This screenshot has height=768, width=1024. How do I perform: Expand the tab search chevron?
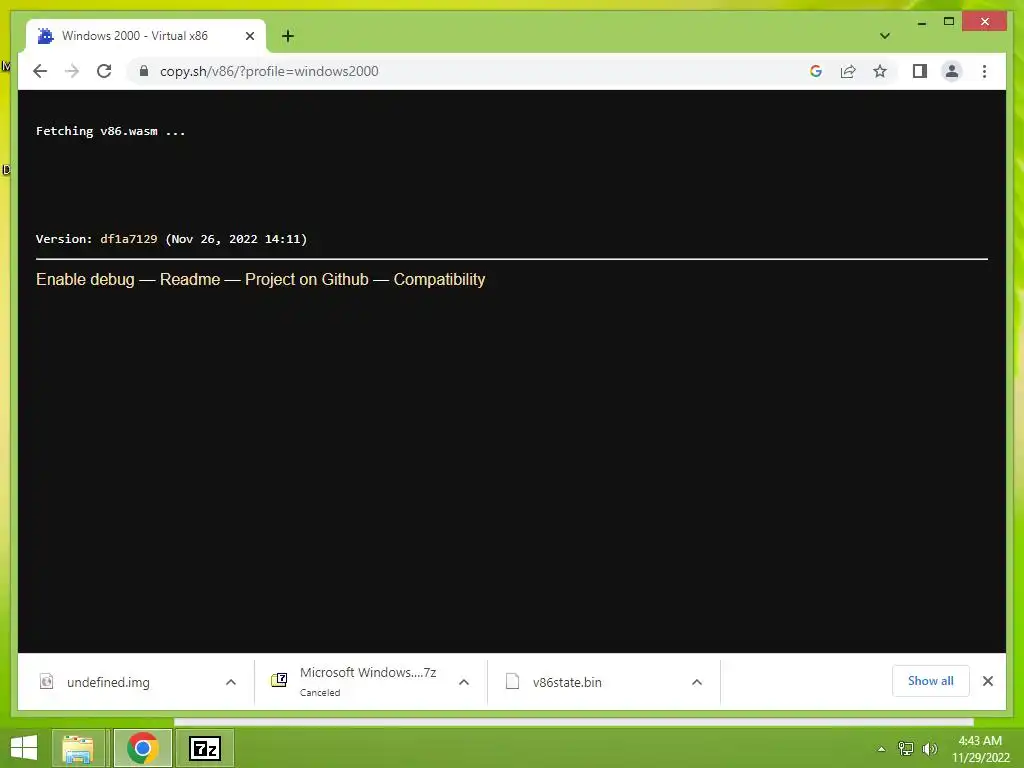pos(884,36)
